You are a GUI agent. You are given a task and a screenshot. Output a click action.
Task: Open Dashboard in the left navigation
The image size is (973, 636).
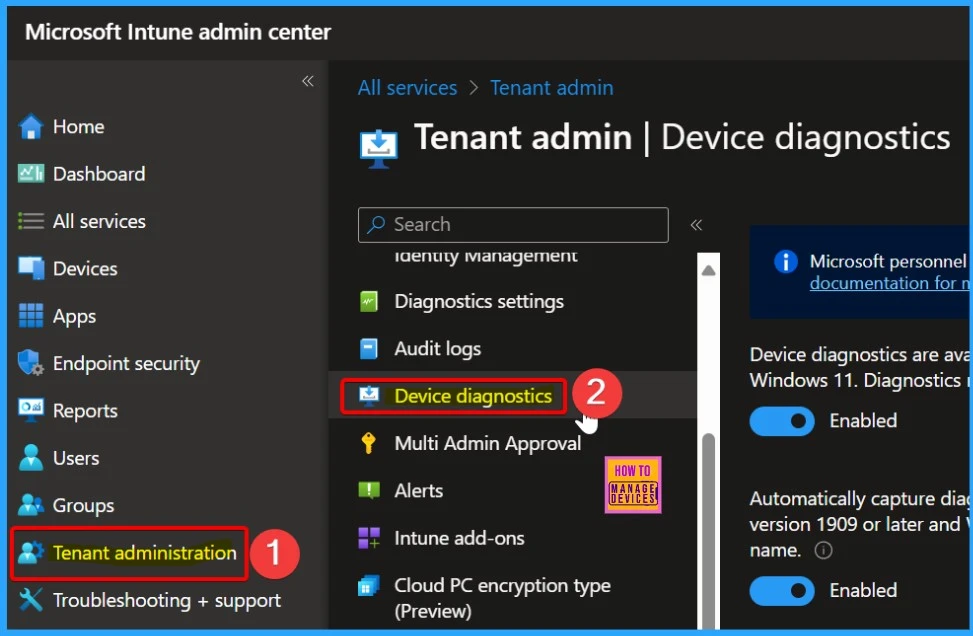click(99, 174)
